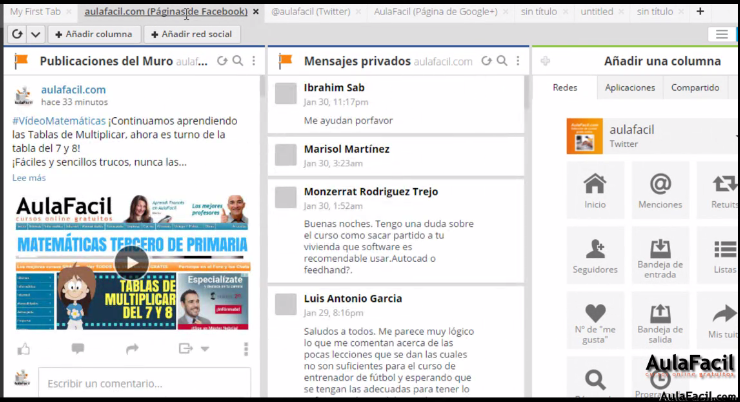This screenshot has height=402, width=740.
Task: Add the search magnifier column
Action: click(595, 377)
